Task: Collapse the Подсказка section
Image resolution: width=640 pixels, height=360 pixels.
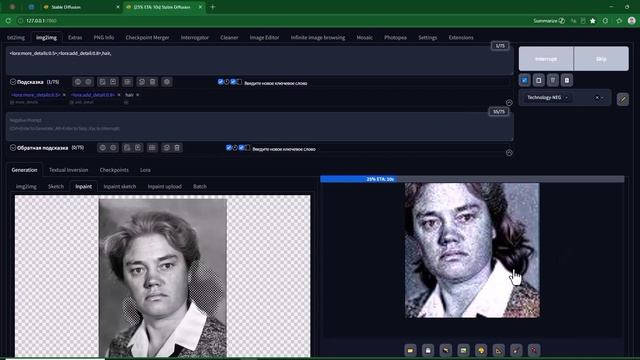Action: tap(13, 82)
